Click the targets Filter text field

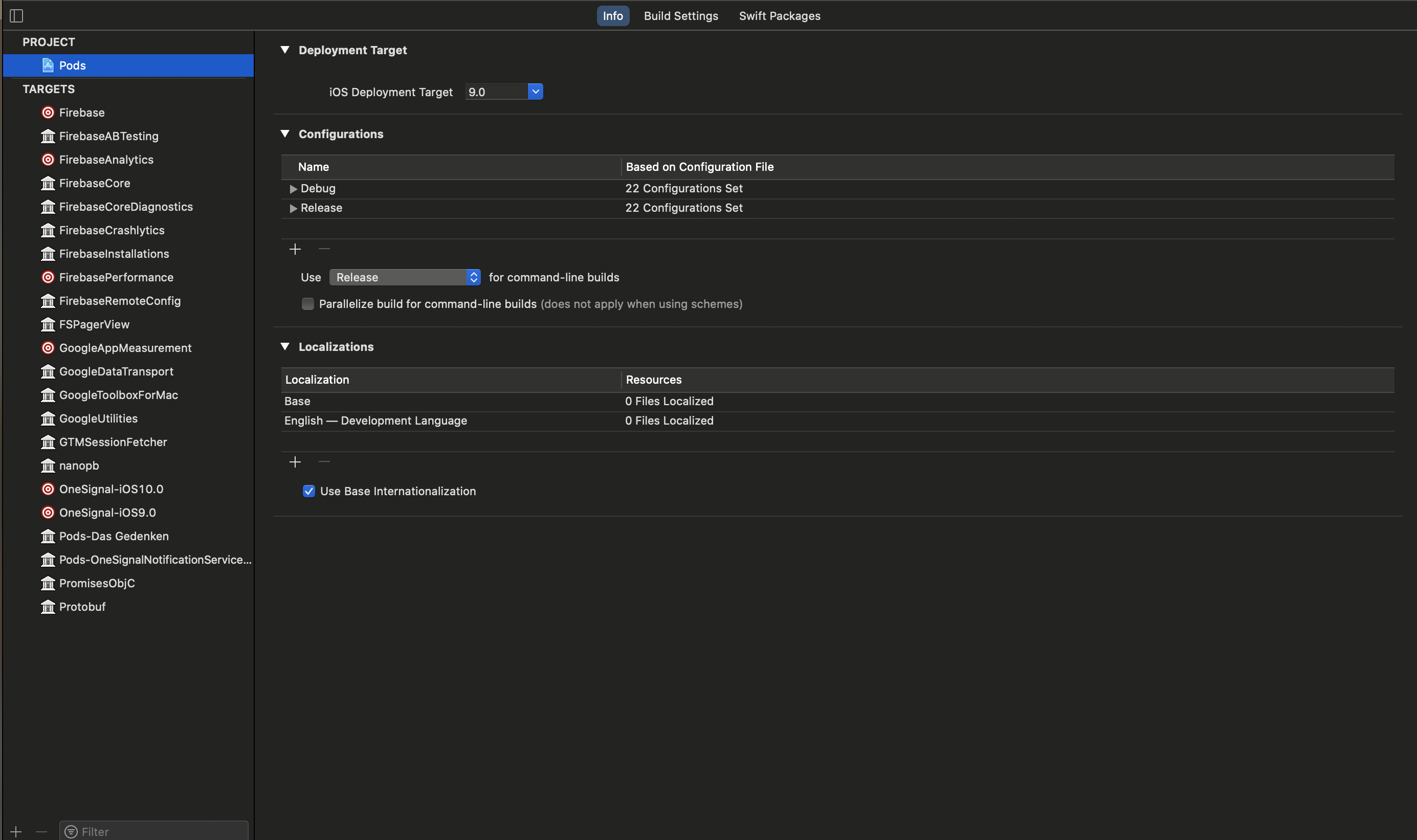coord(154,831)
